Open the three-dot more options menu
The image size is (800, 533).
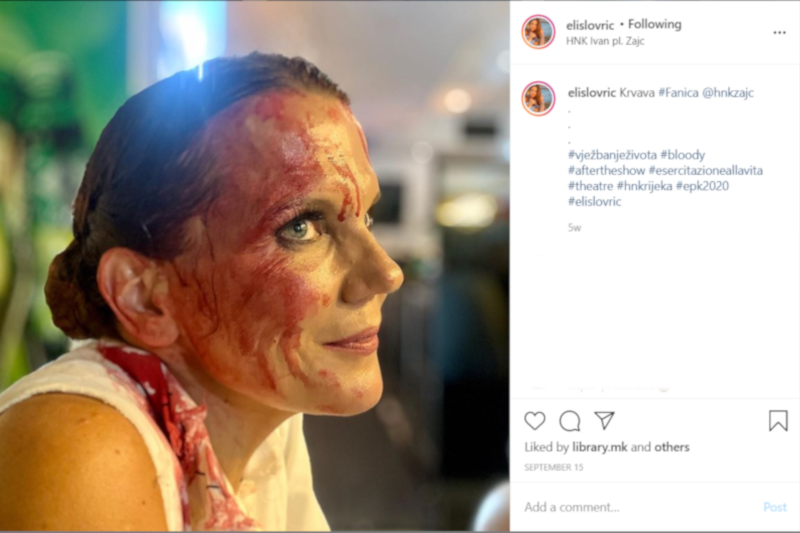(x=779, y=32)
